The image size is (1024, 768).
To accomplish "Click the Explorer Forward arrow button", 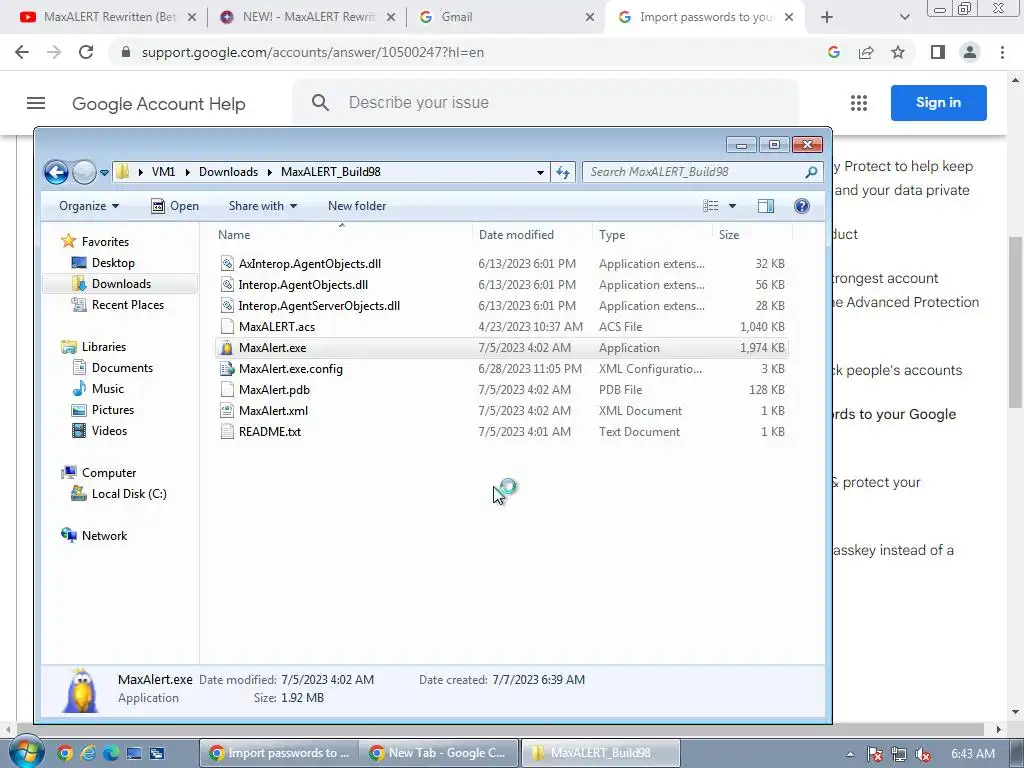I will point(84,172).
